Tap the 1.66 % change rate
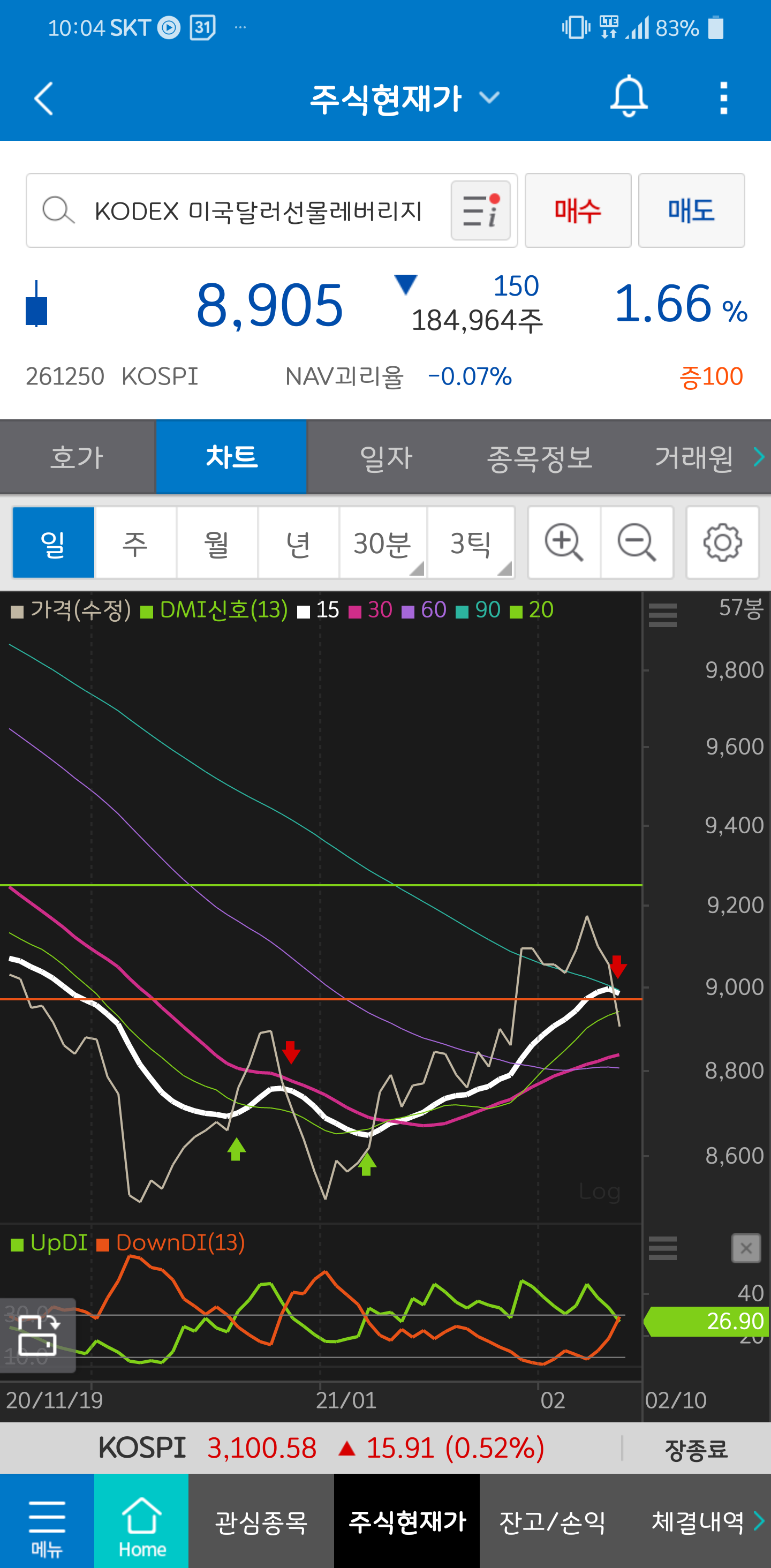The height and width of the screenshot is (1568, 771). (681, 303)
